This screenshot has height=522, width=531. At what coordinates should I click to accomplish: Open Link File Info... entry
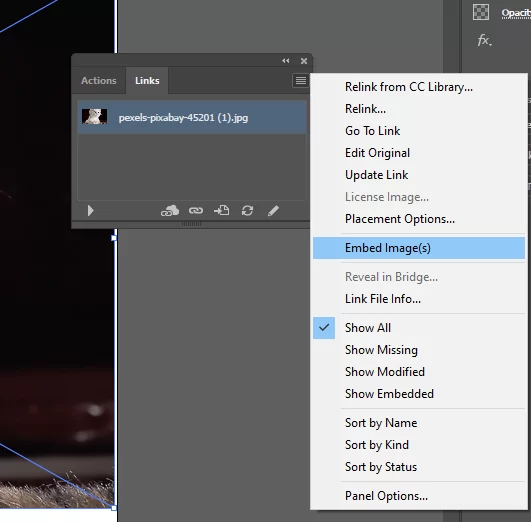click(x=419, y=299)
